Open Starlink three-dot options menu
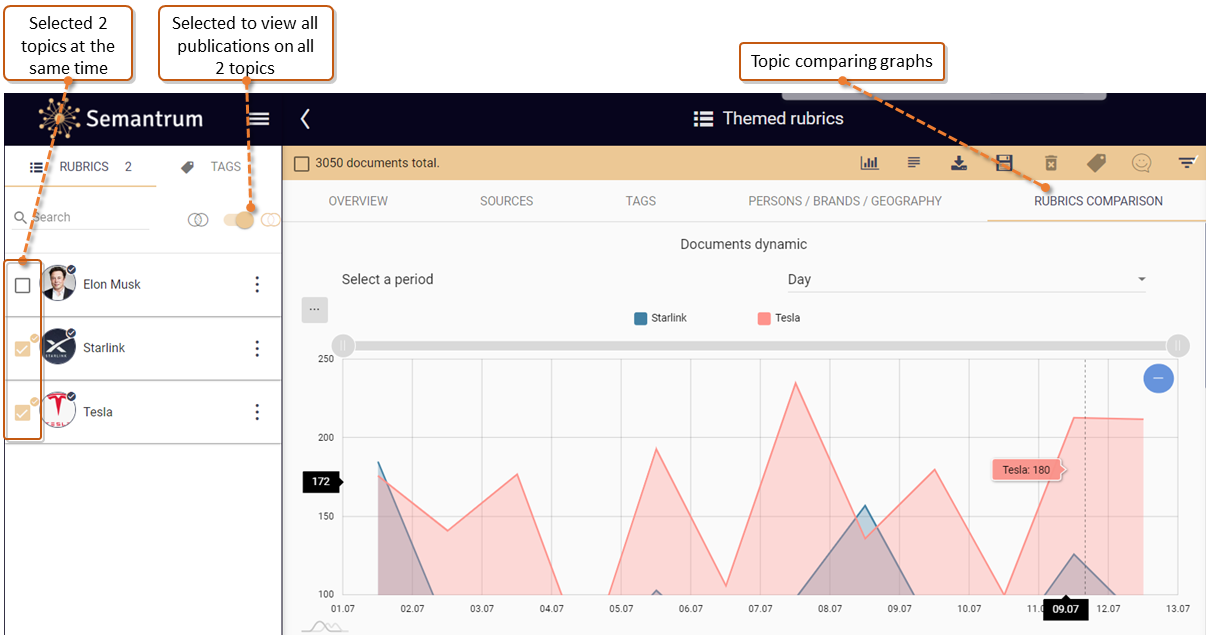 pos(257,348)
